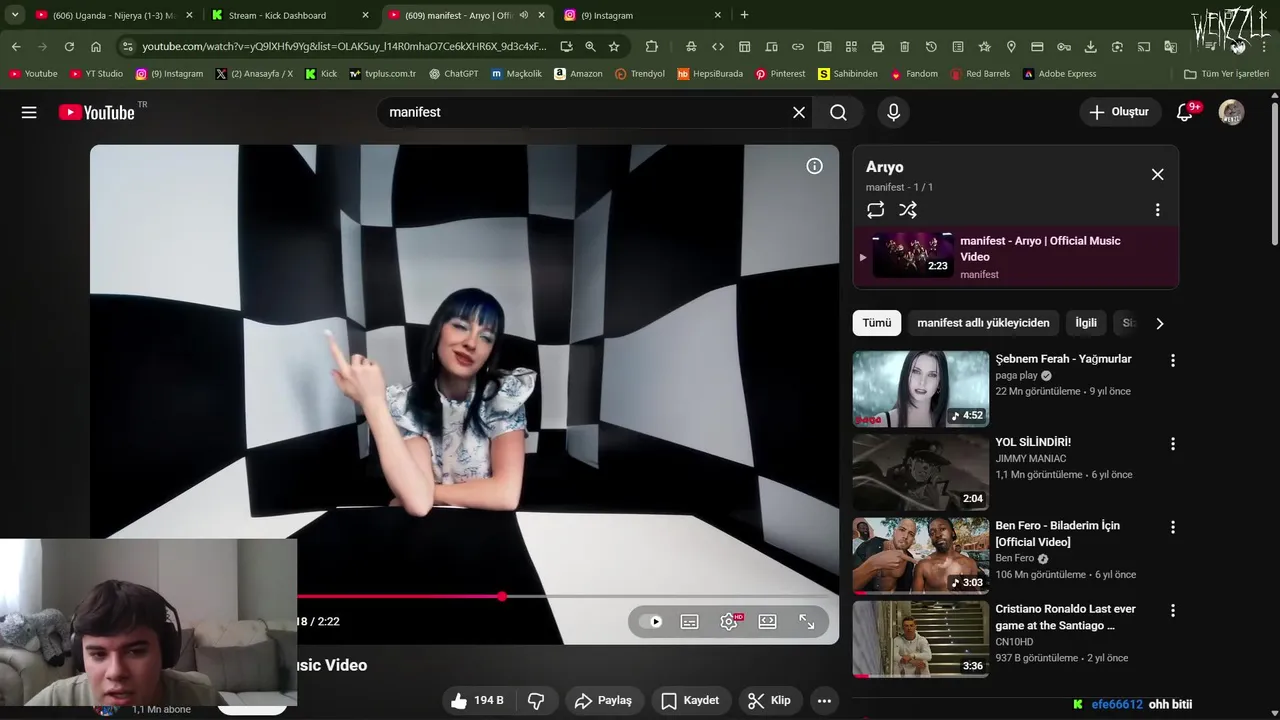Click the Paylaş share button
Viewport: 1280px width, 720px height.
(x=604, y=700)
